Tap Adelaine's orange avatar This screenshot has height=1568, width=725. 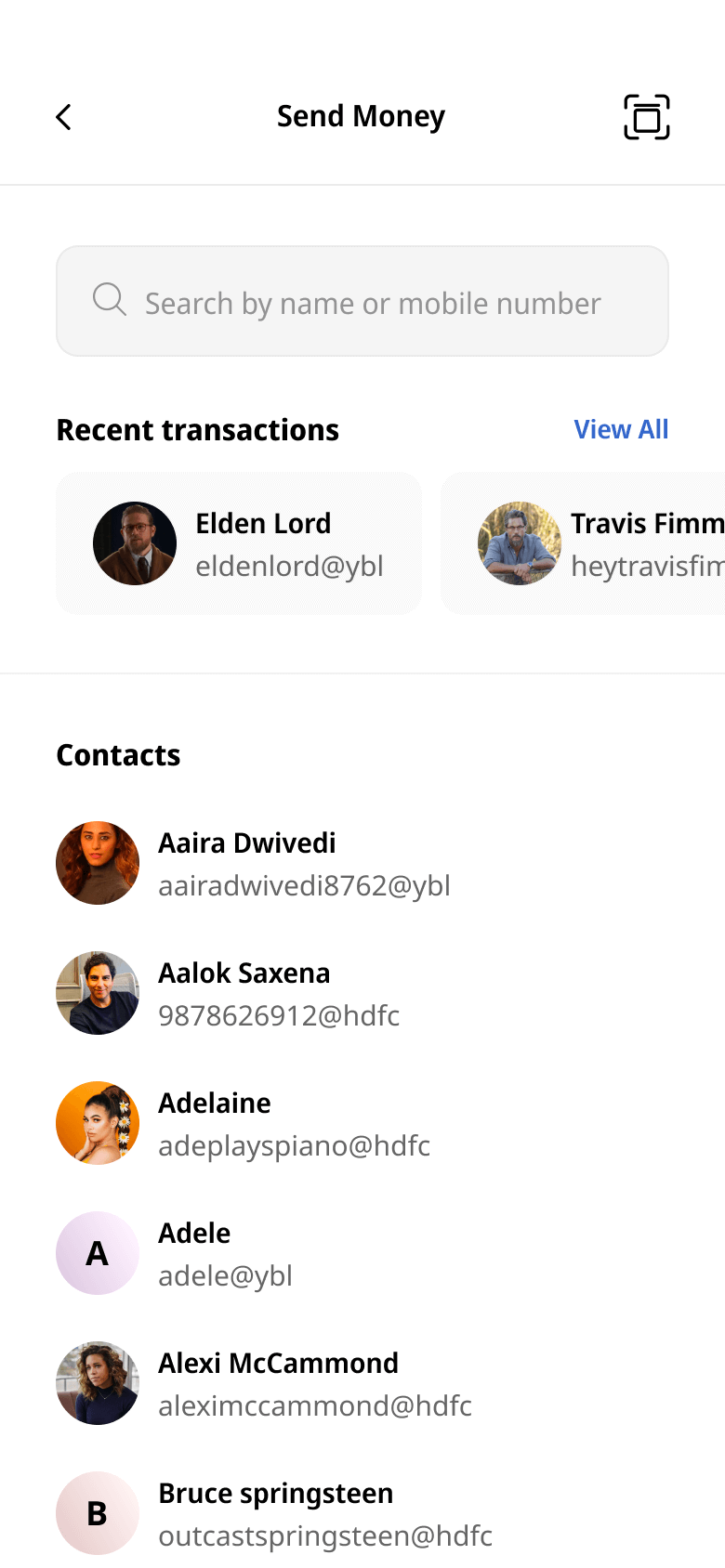tap(98, 1123)
